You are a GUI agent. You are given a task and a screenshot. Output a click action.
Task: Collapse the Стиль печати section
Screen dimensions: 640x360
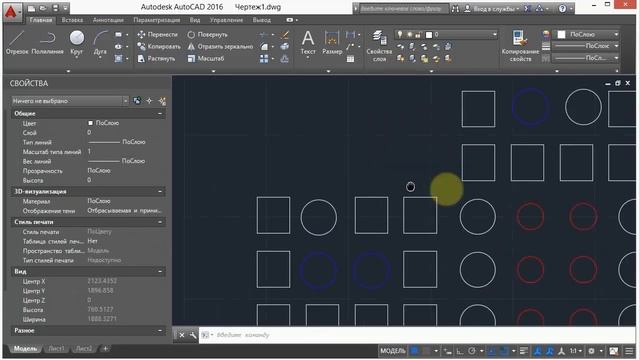click(160, 222)
